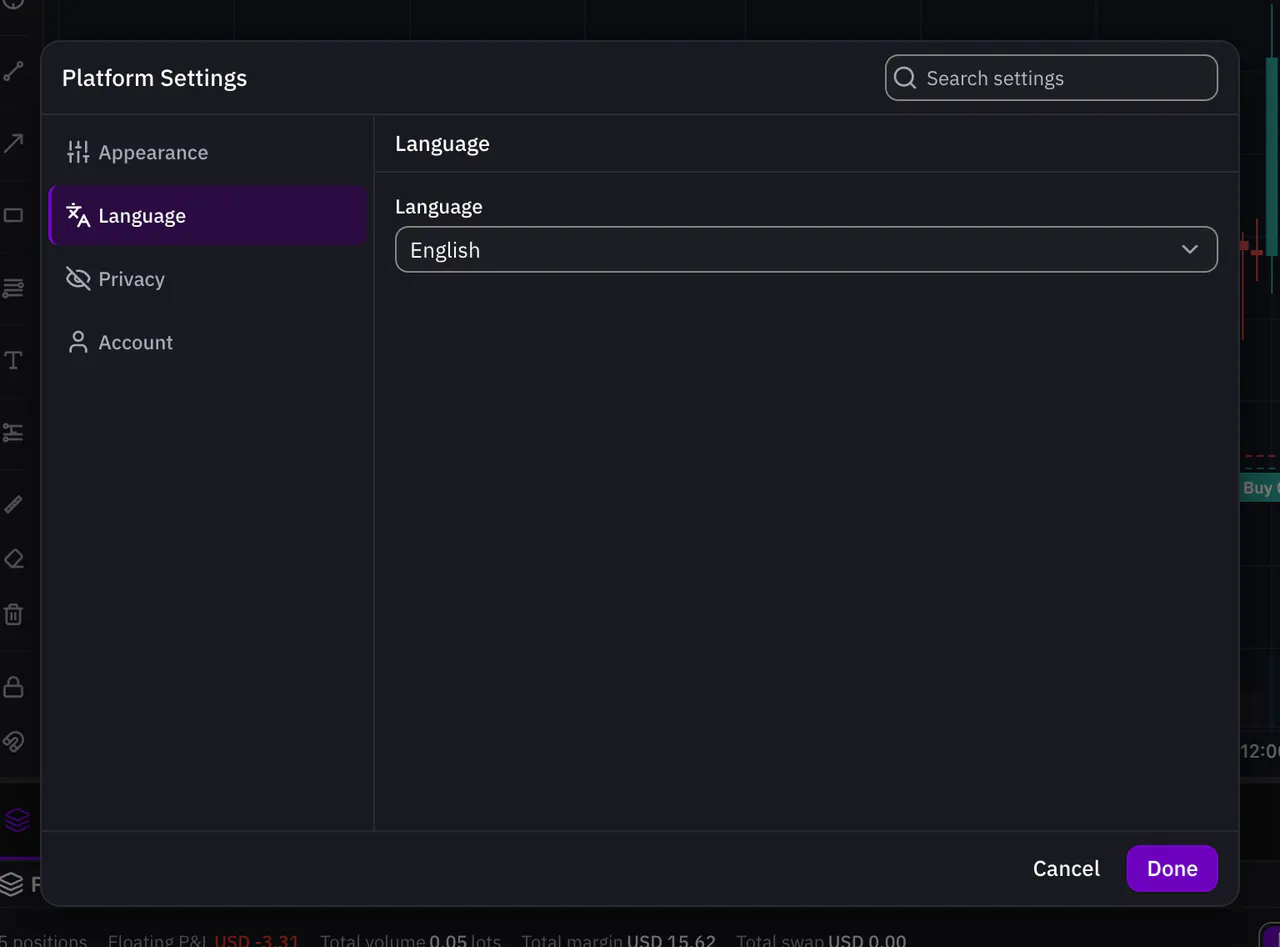Image resolution: width=1280 pixels, height=947 pixels.
Task: Click the Privacy crossed-eye icon
Action: (x=78, y=279)
